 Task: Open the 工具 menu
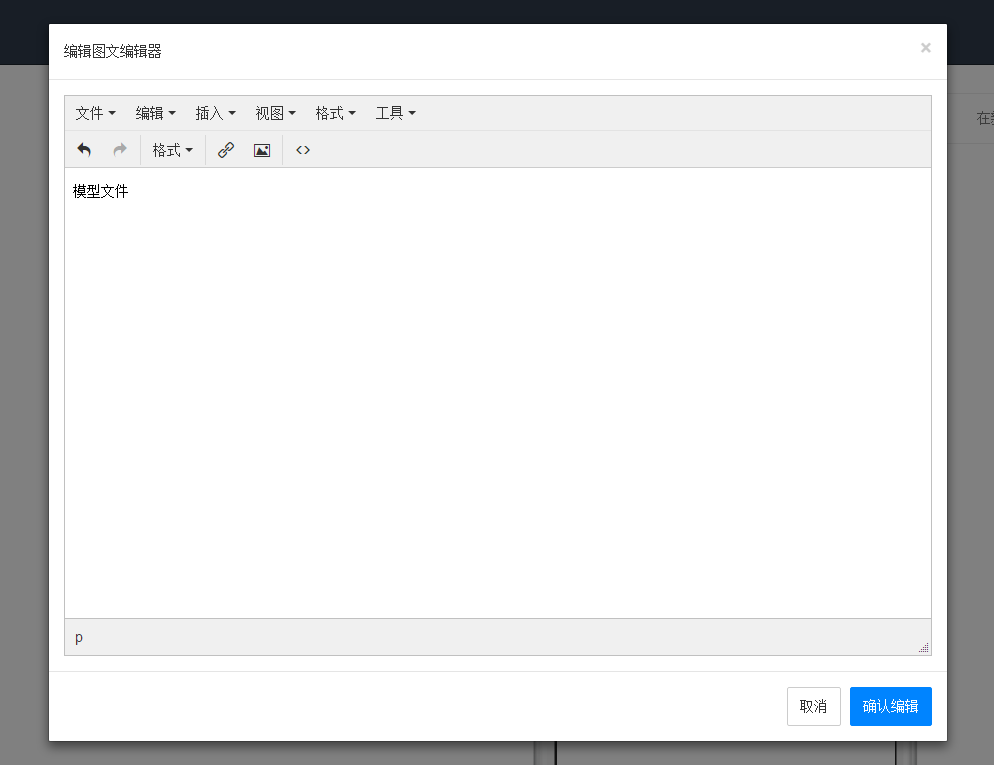point(396,113)
